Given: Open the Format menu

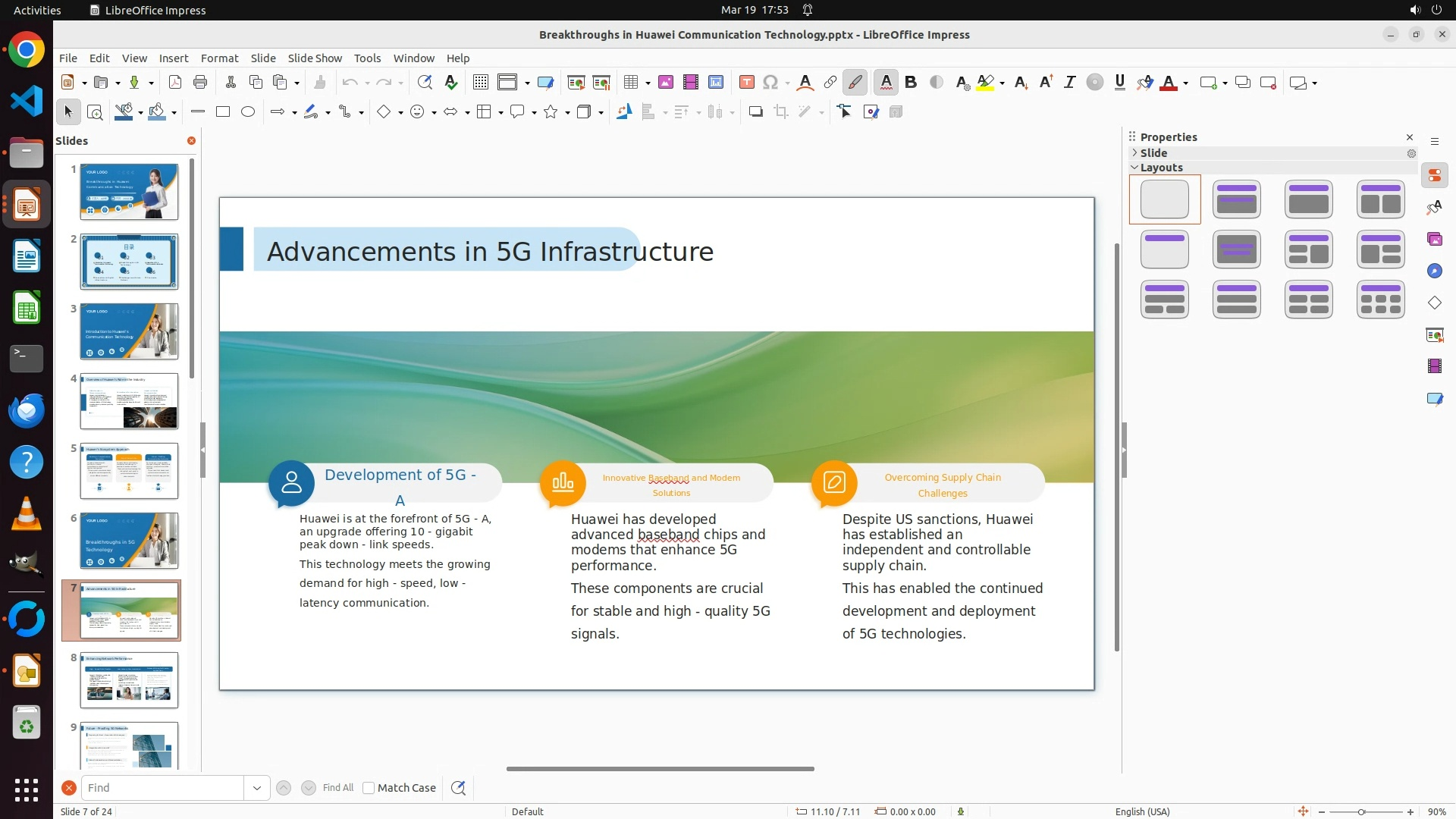Looking at the screenshot, I should (x=219, y=58).
